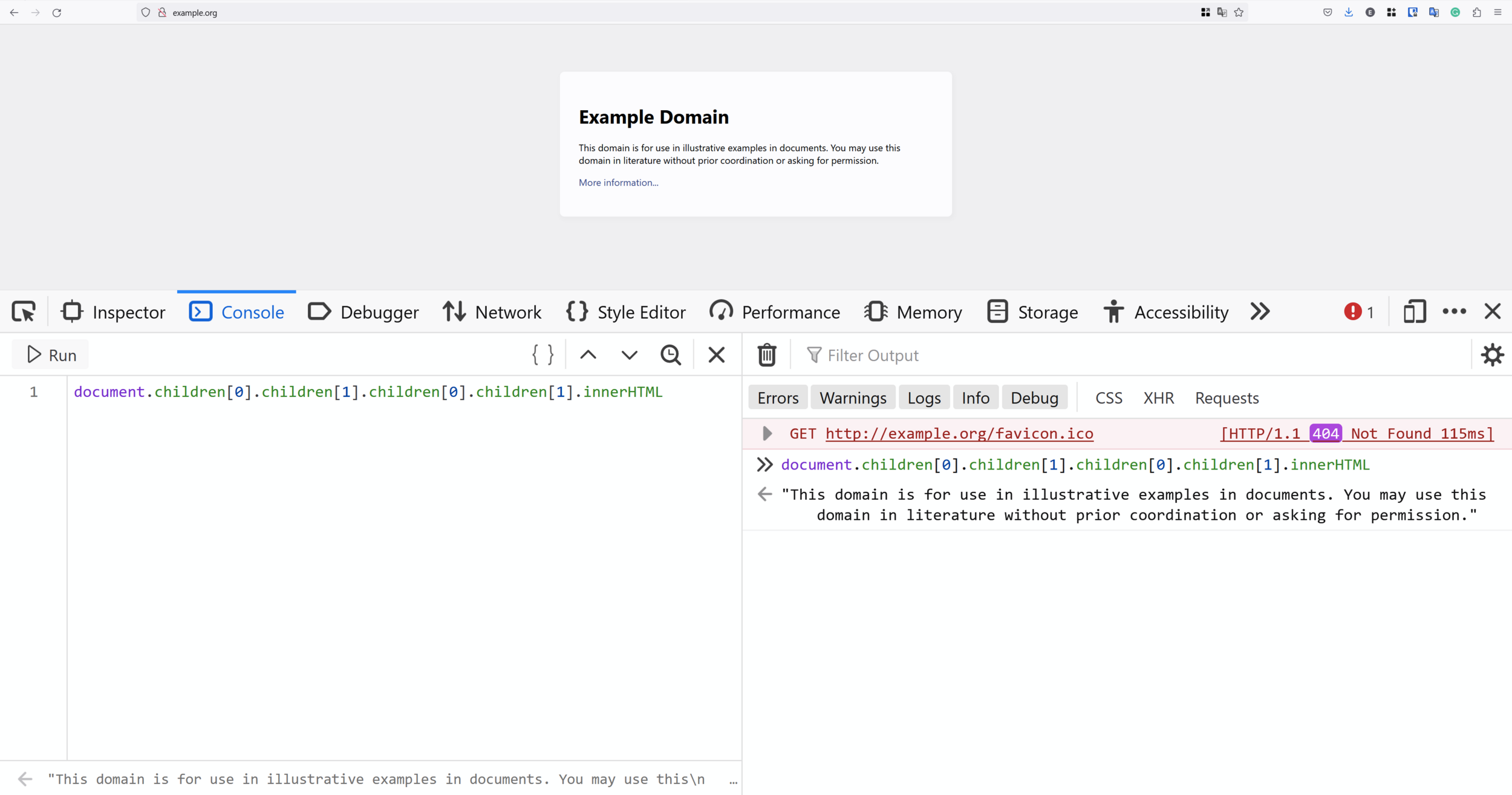This screenshot has height=795, width=1512.
Task: Show more devtools tabs chevron
Action: point(1260,312)
